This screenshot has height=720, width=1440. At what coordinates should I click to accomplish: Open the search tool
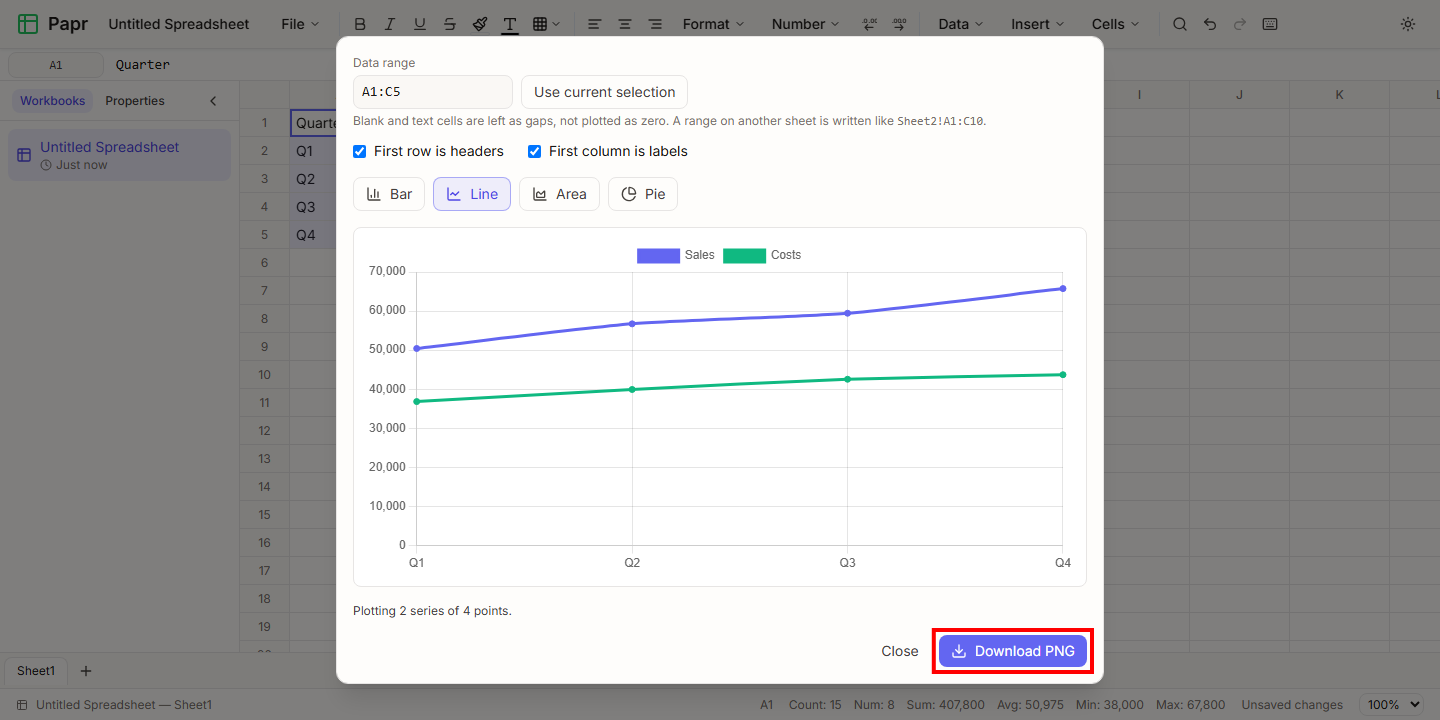point(1180,24)
